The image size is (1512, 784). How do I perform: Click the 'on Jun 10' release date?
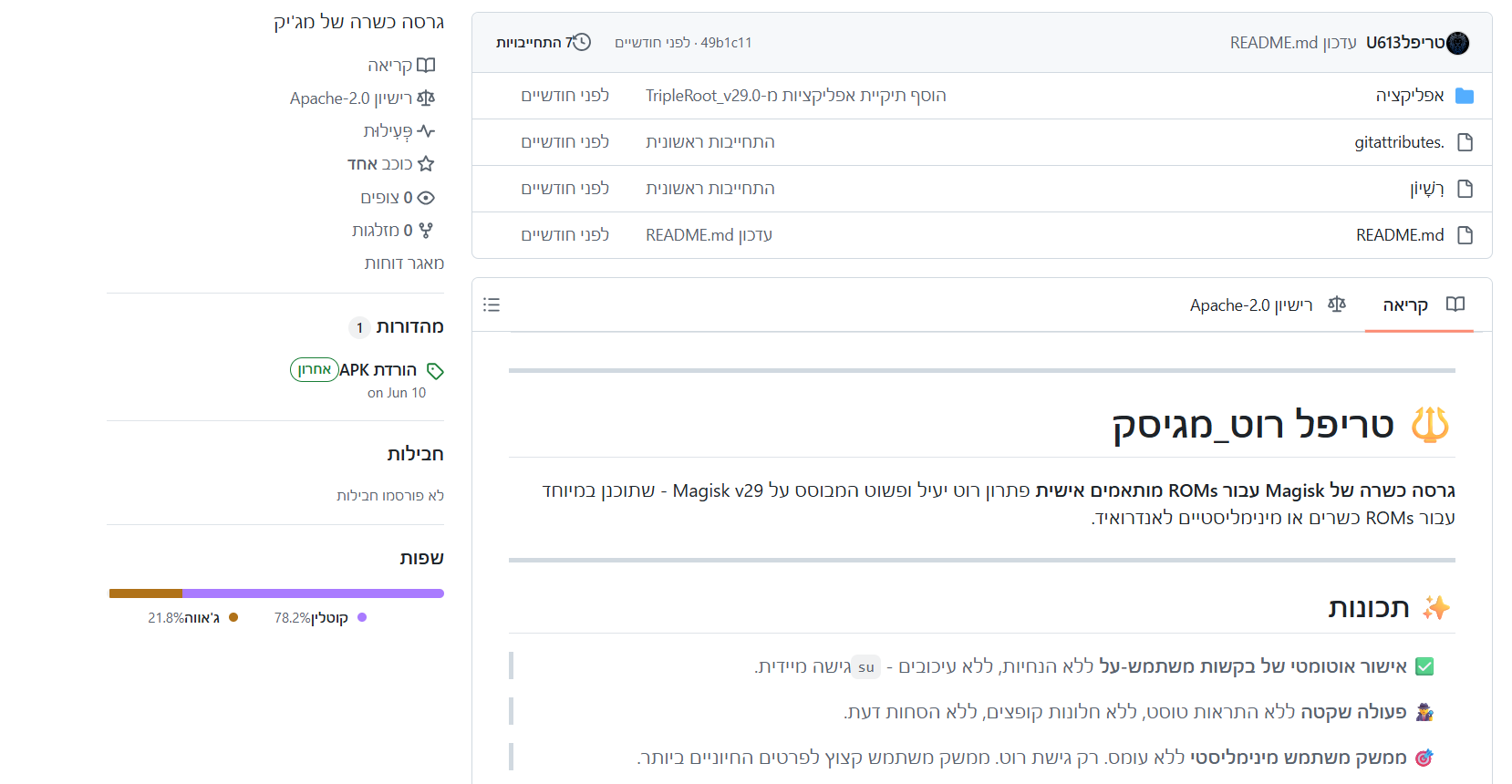(x=397, y=393)
